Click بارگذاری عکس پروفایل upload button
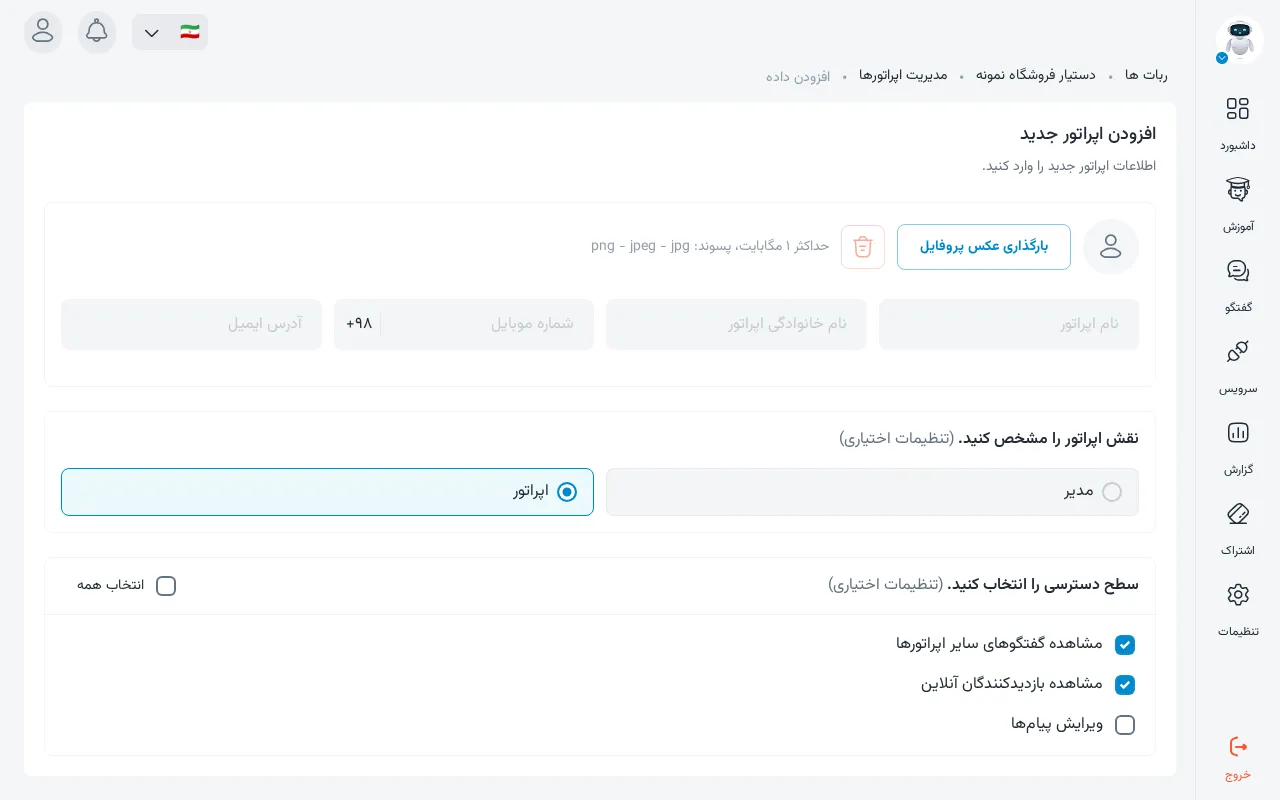The image size is (1280, 800). point(984,247)
